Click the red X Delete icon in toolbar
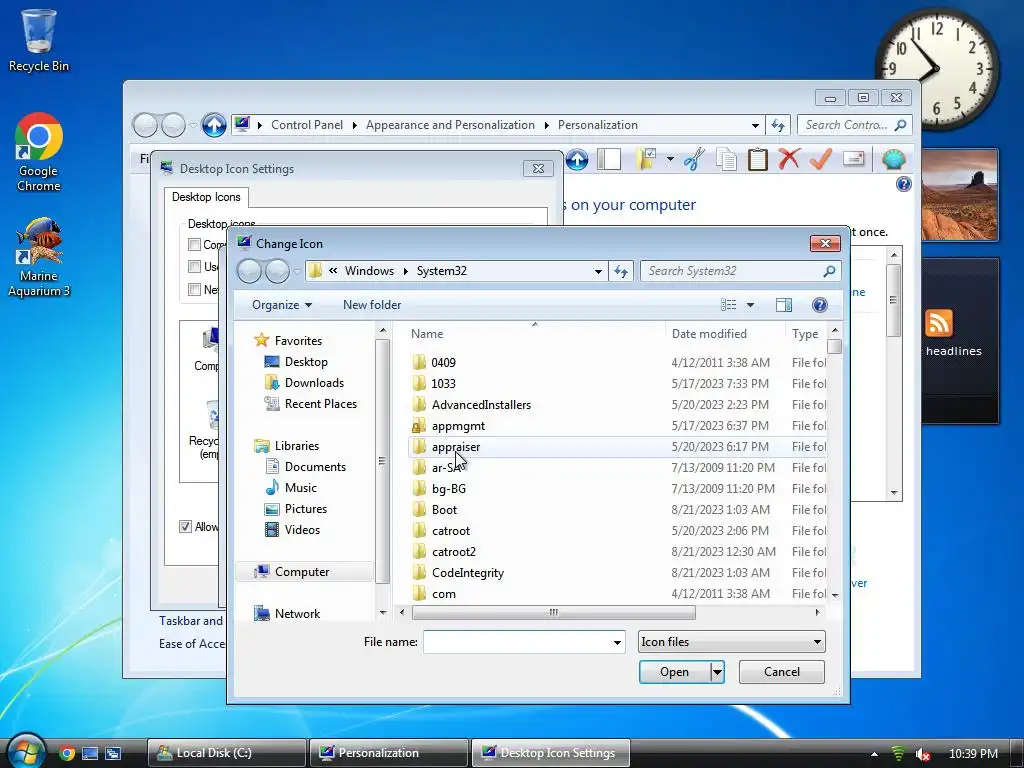Image resolution: width=1024 pixels, height=768 pixels. [789, 158]
